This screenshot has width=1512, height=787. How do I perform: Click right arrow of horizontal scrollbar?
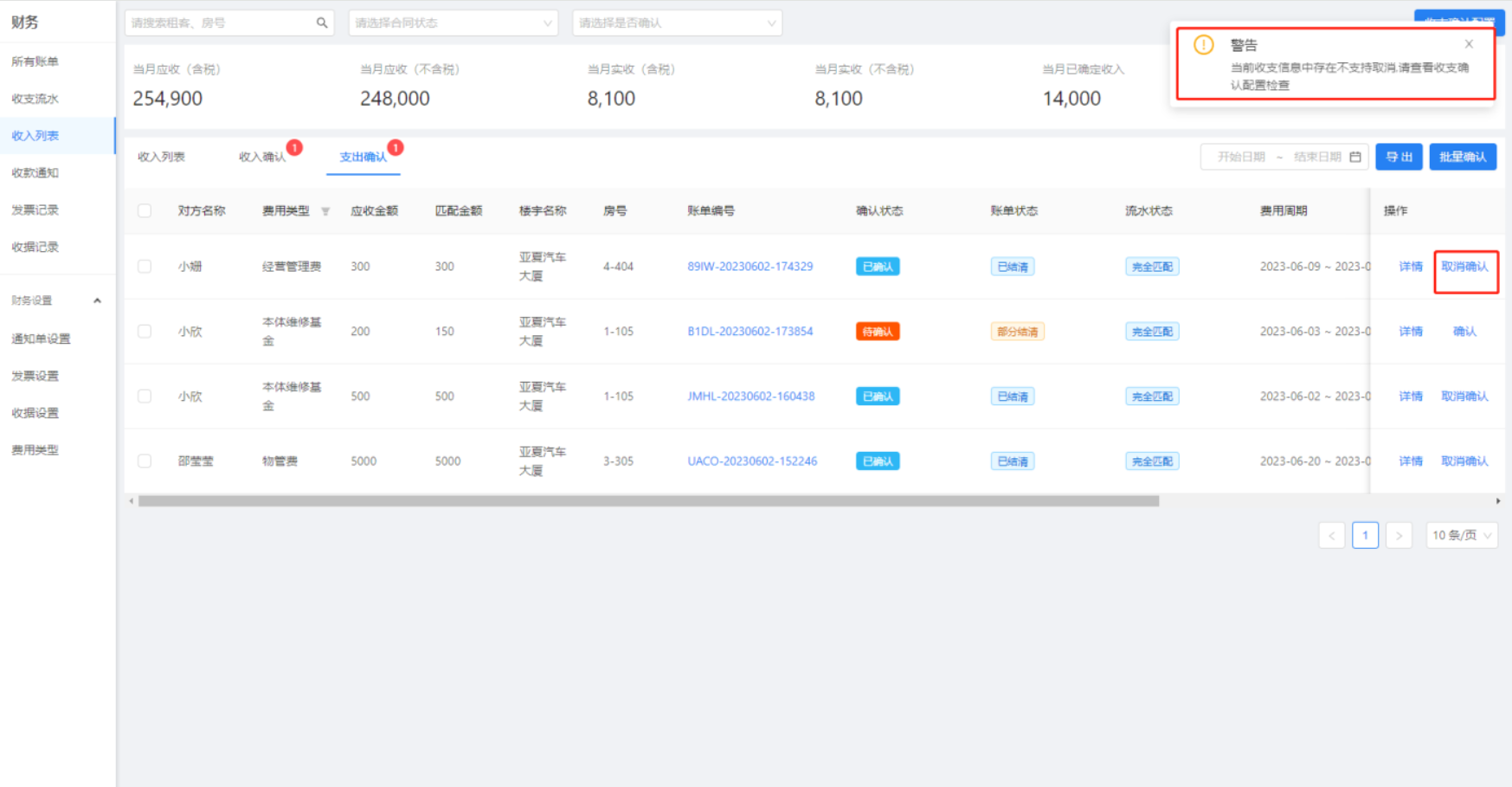point(1498,500)
